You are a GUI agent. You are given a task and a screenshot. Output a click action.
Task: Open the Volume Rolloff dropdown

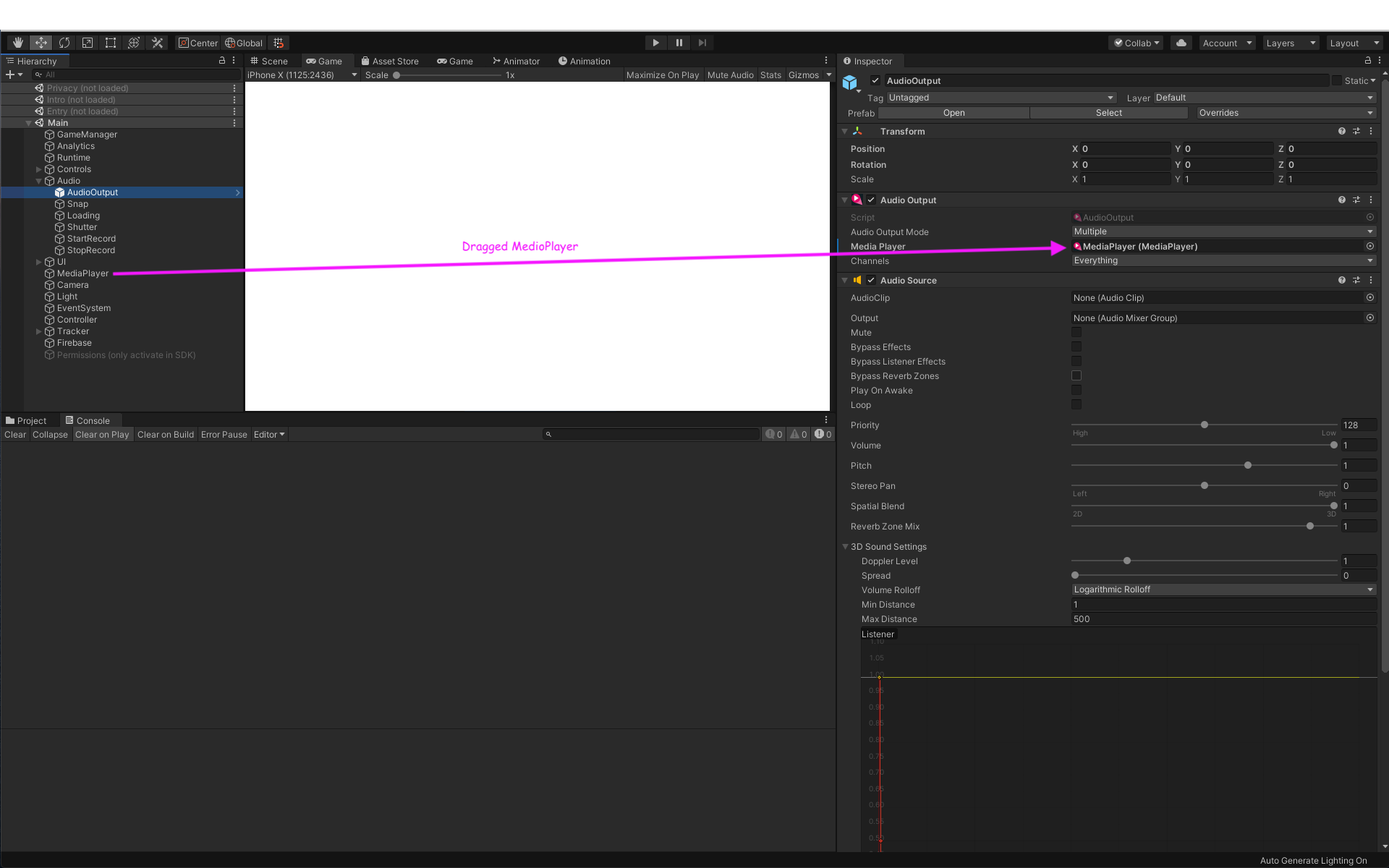1223,590
